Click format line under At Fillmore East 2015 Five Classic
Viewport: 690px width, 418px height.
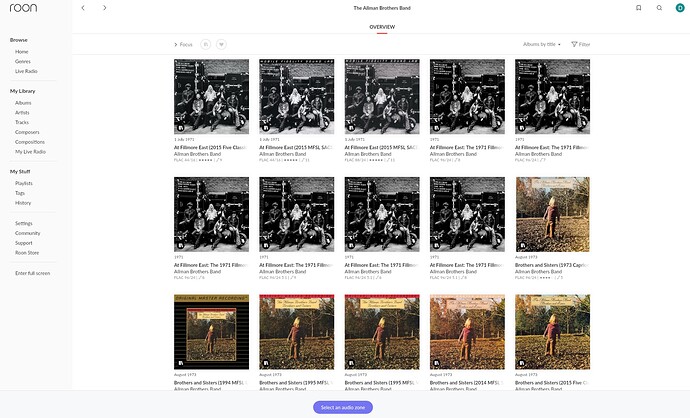pyautogui.click(x=198, y=160)
